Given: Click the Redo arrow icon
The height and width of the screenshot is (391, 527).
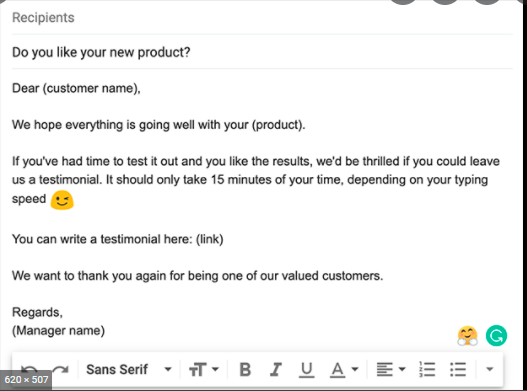Looking at the screenshot, I should click(61, 369).
